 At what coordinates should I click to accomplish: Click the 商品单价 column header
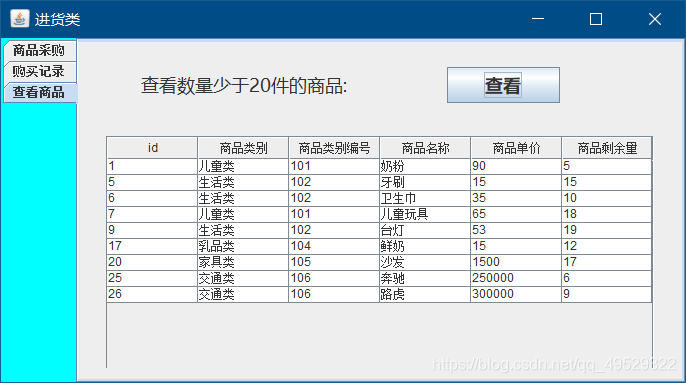pyautogui.click(x=516, y=148)
